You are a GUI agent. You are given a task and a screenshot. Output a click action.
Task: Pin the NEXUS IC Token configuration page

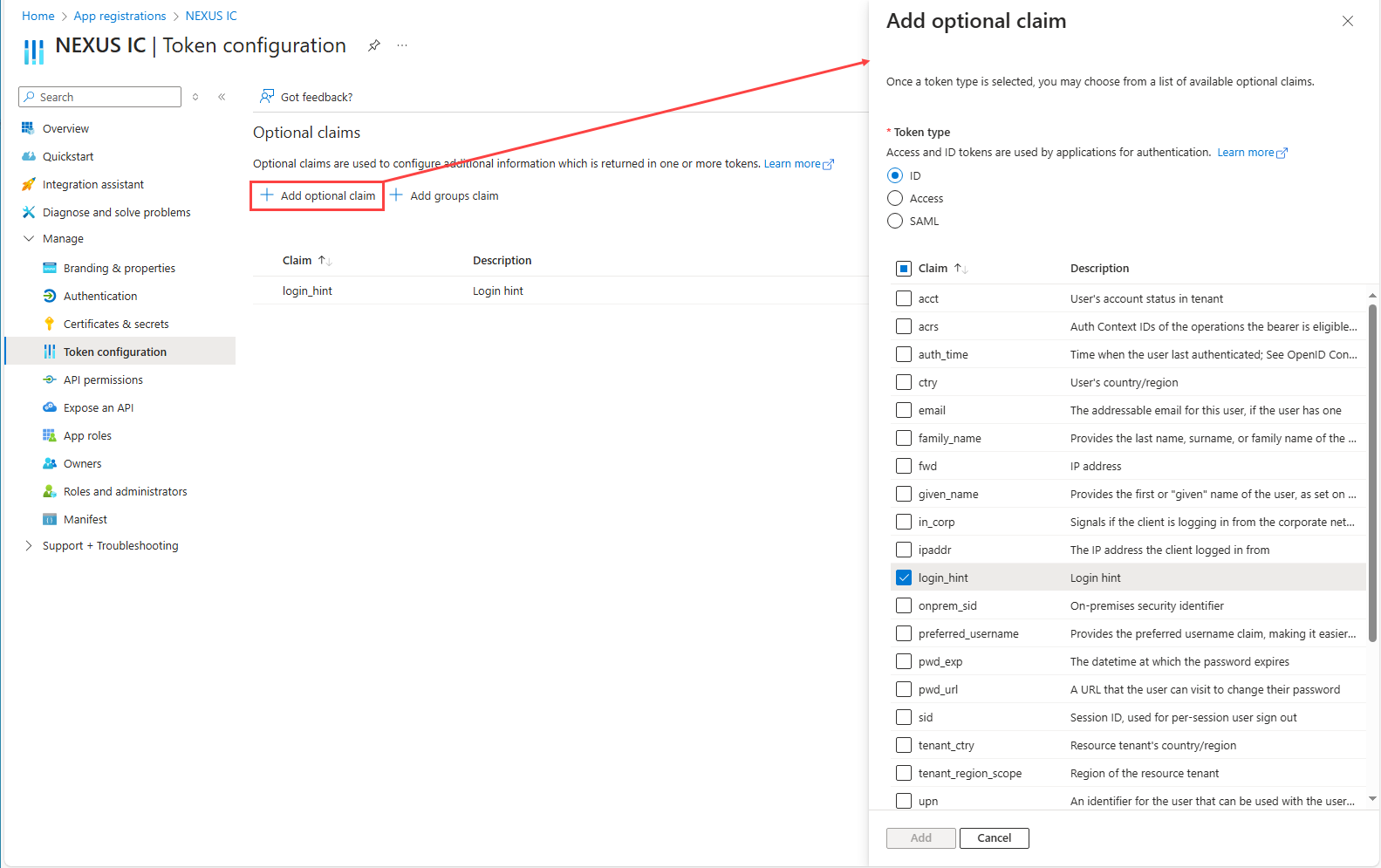(374, 45)
